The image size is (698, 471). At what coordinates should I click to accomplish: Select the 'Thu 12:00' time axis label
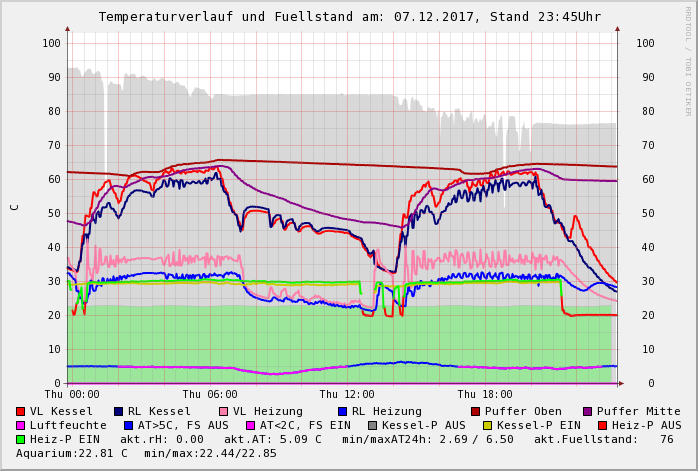coord(347,395)
